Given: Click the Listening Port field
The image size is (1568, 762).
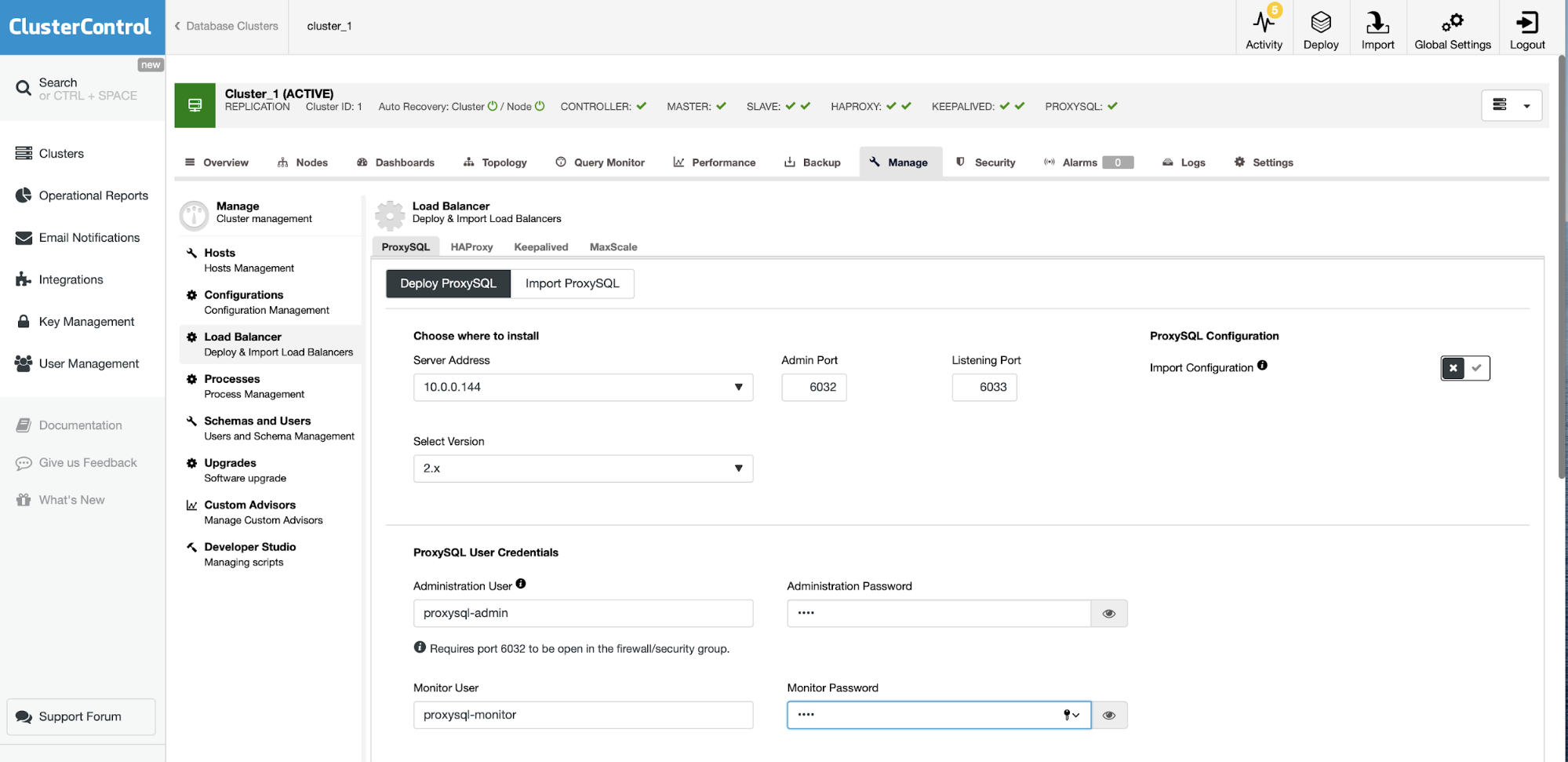Looking at the screenshot, I should 984,387.
